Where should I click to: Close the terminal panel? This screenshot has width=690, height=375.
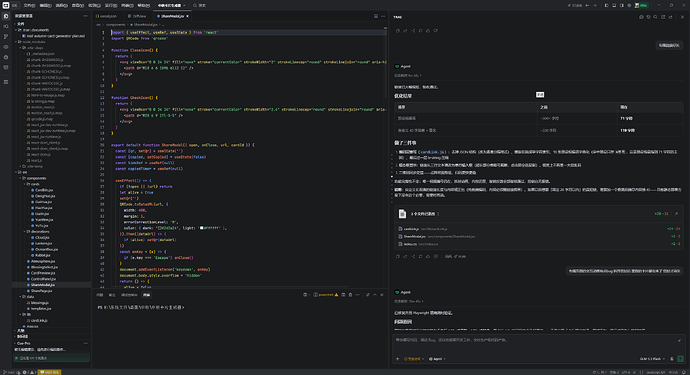point(382,295)
